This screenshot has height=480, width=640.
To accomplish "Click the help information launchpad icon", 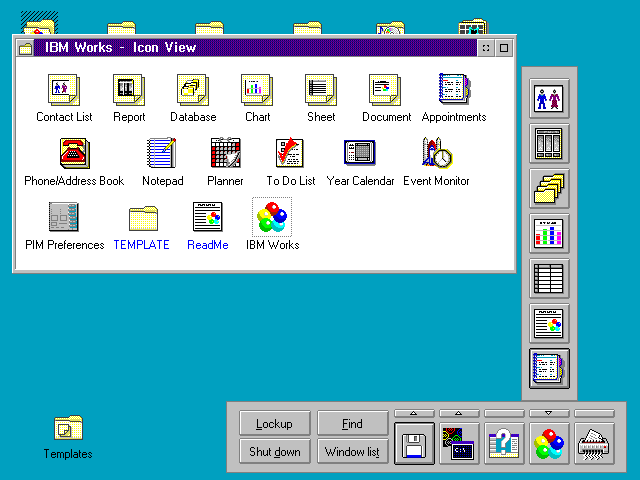I will point(504,444).
